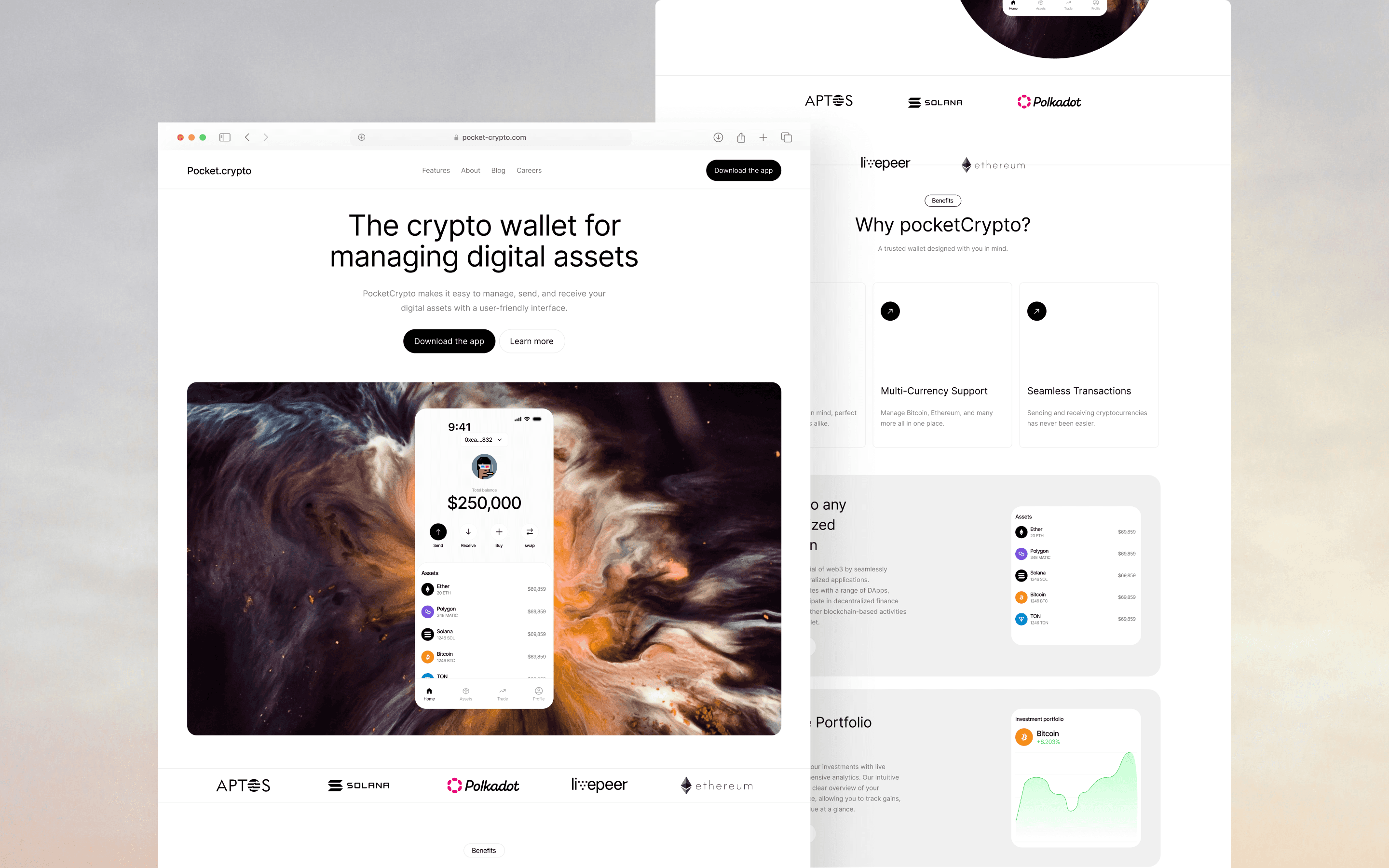Click the Learn more button
Viewport: 1389px width, 868px height.
pos(531,341)
